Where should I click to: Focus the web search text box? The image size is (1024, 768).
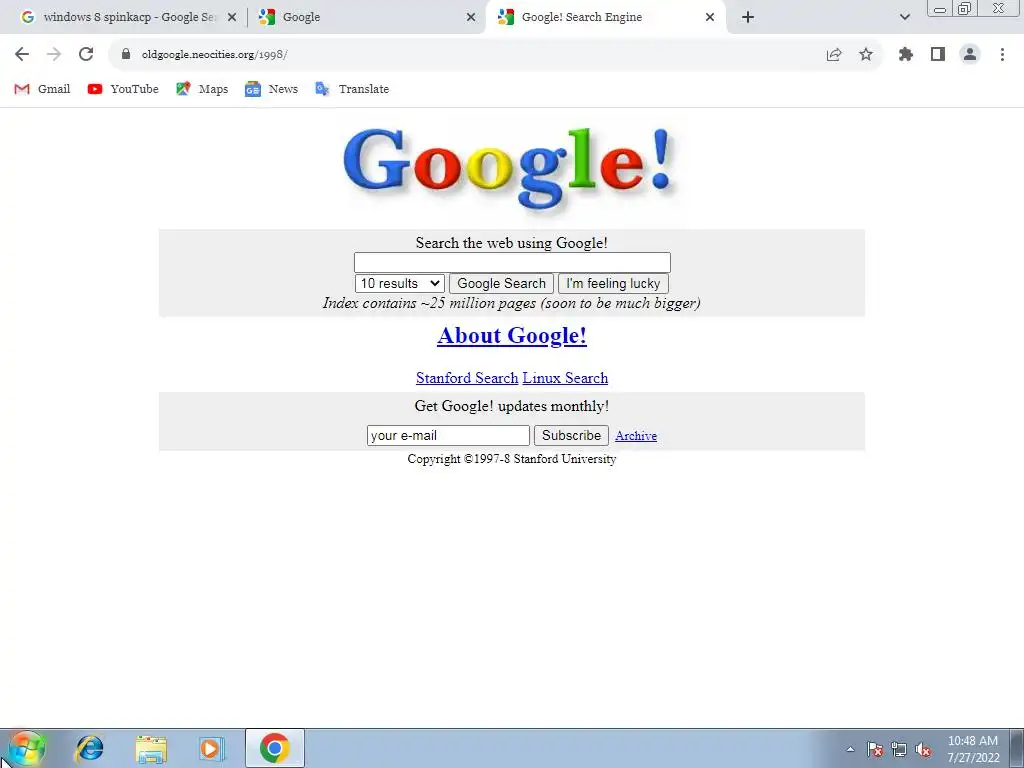coord(512,263)
